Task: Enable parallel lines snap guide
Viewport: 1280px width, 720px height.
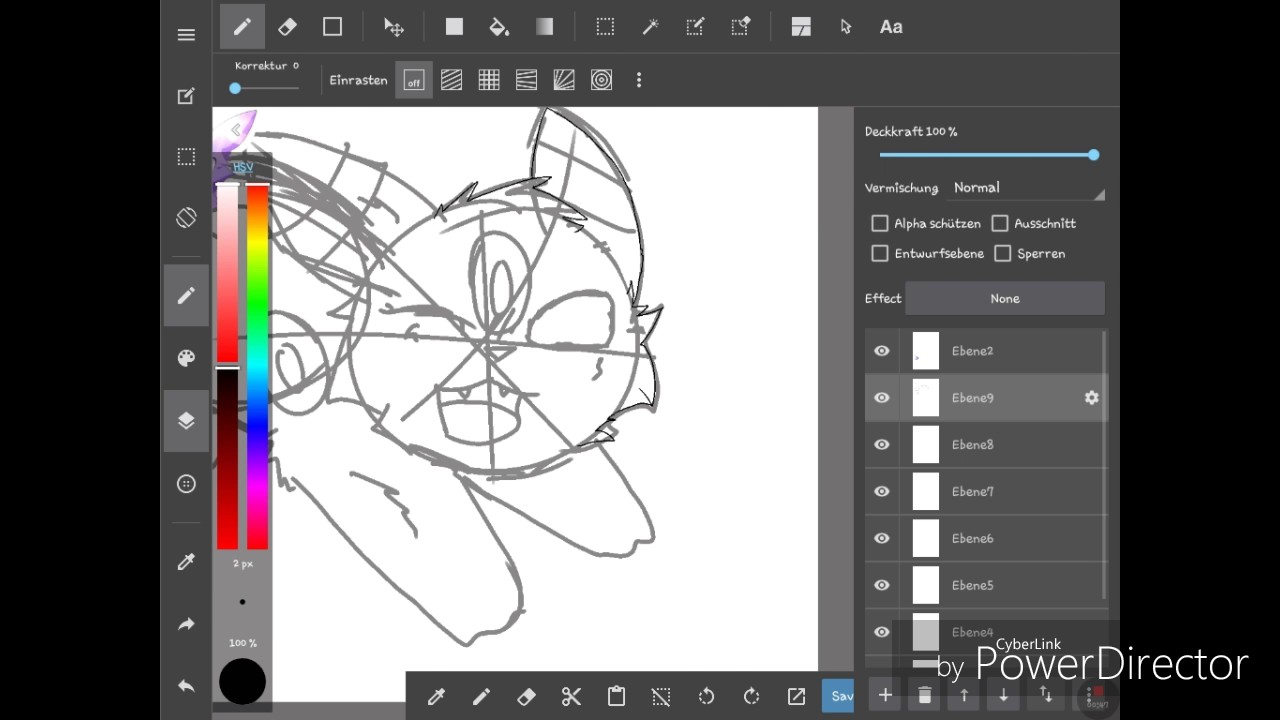Action: click(x=452, y=80)
